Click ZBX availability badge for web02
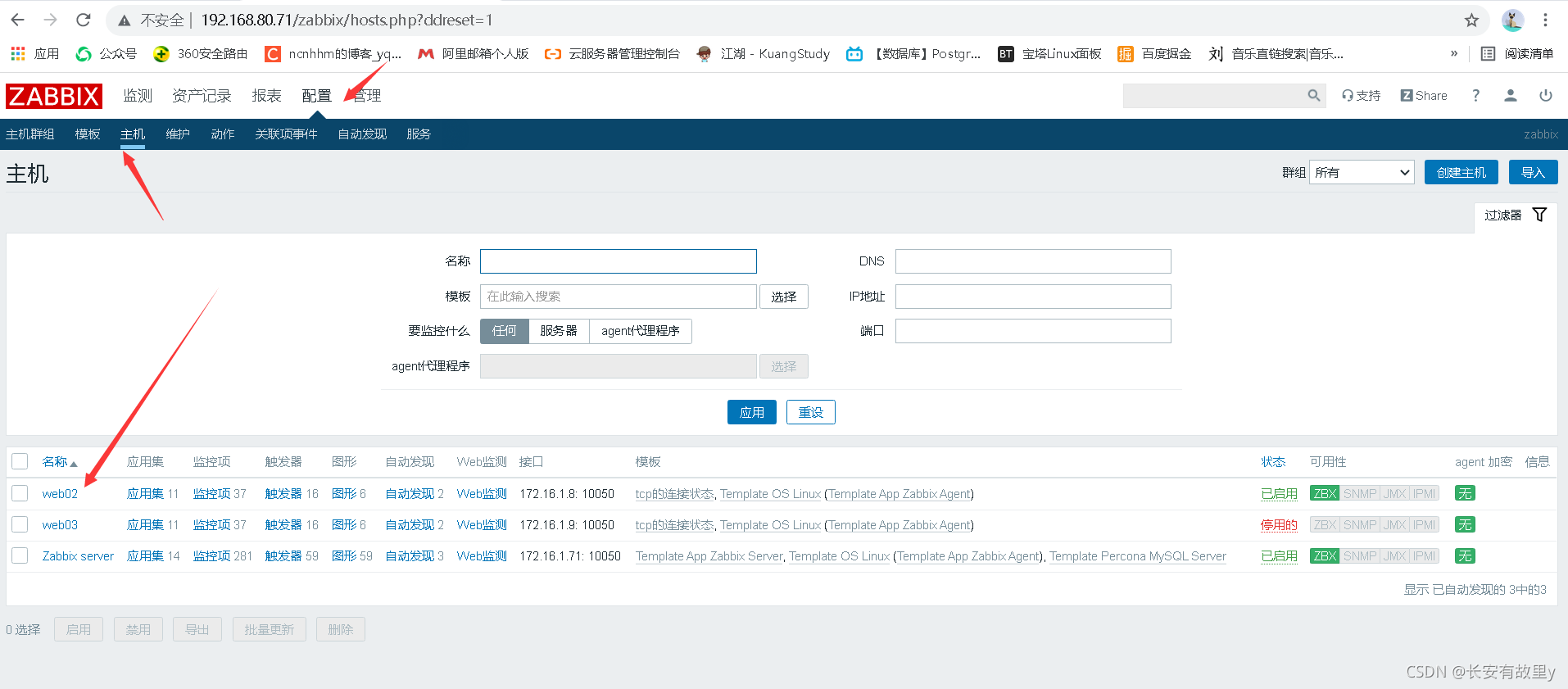 1325,493
